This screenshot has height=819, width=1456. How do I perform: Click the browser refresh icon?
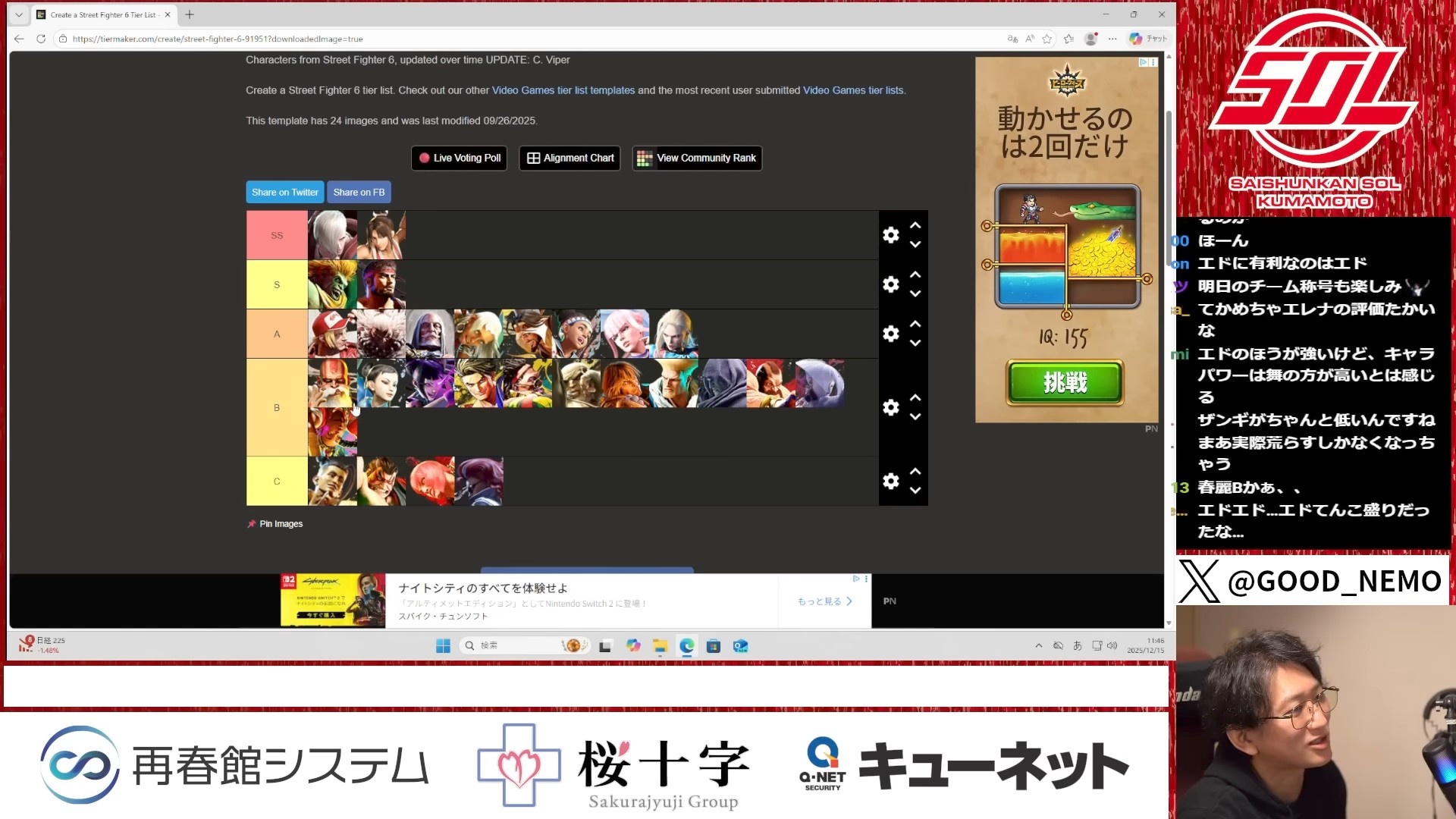pos(41,39)
